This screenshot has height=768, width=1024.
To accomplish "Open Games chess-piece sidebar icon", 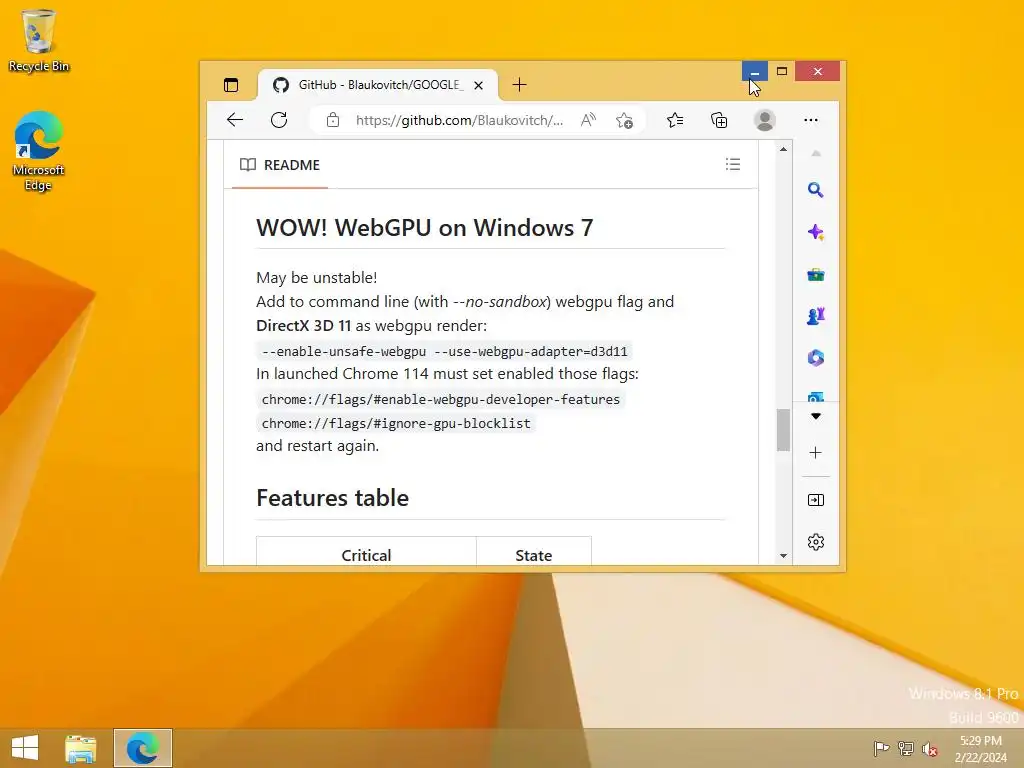I will click(816, 316).
